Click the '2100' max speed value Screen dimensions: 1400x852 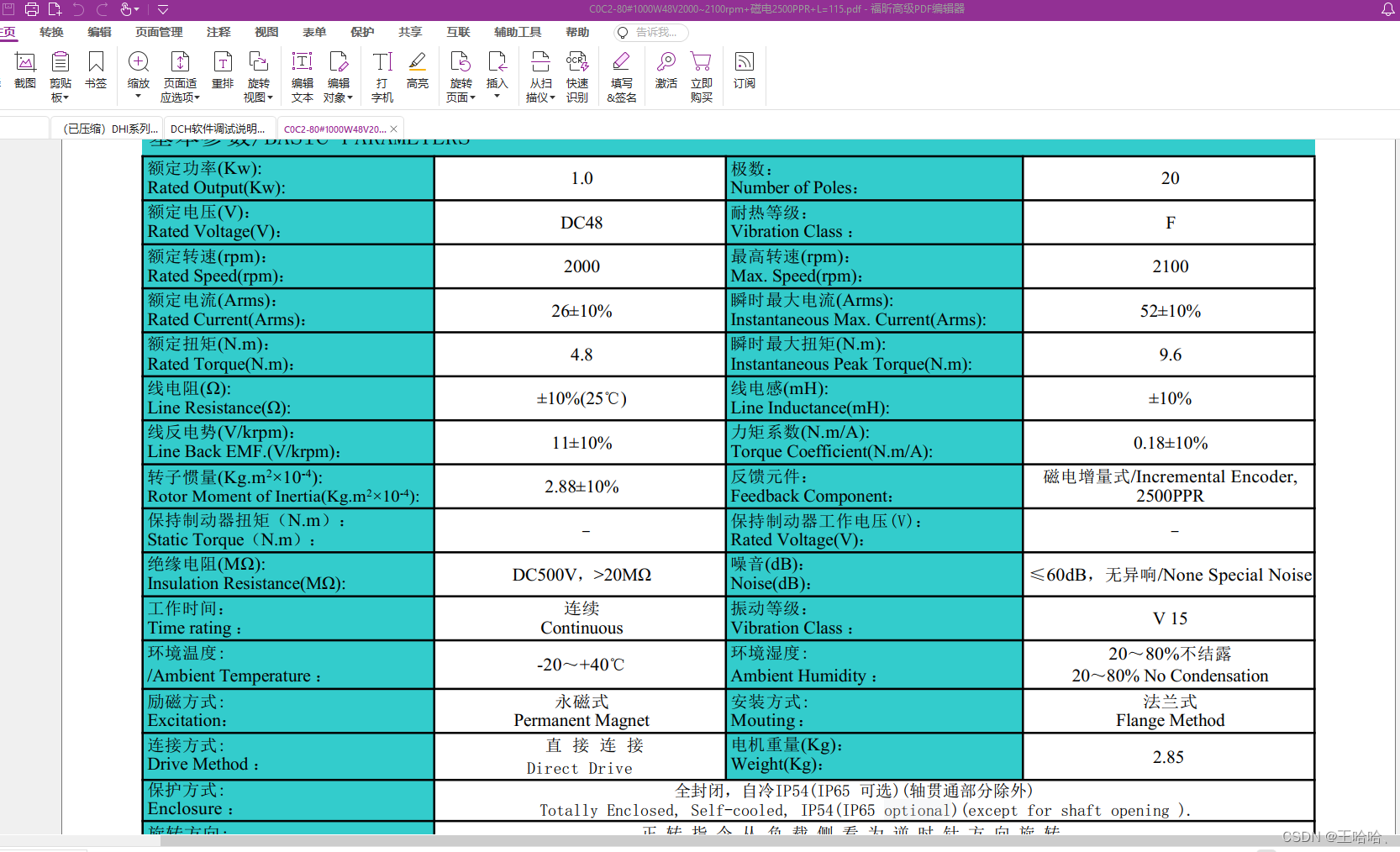point(1170,266)
